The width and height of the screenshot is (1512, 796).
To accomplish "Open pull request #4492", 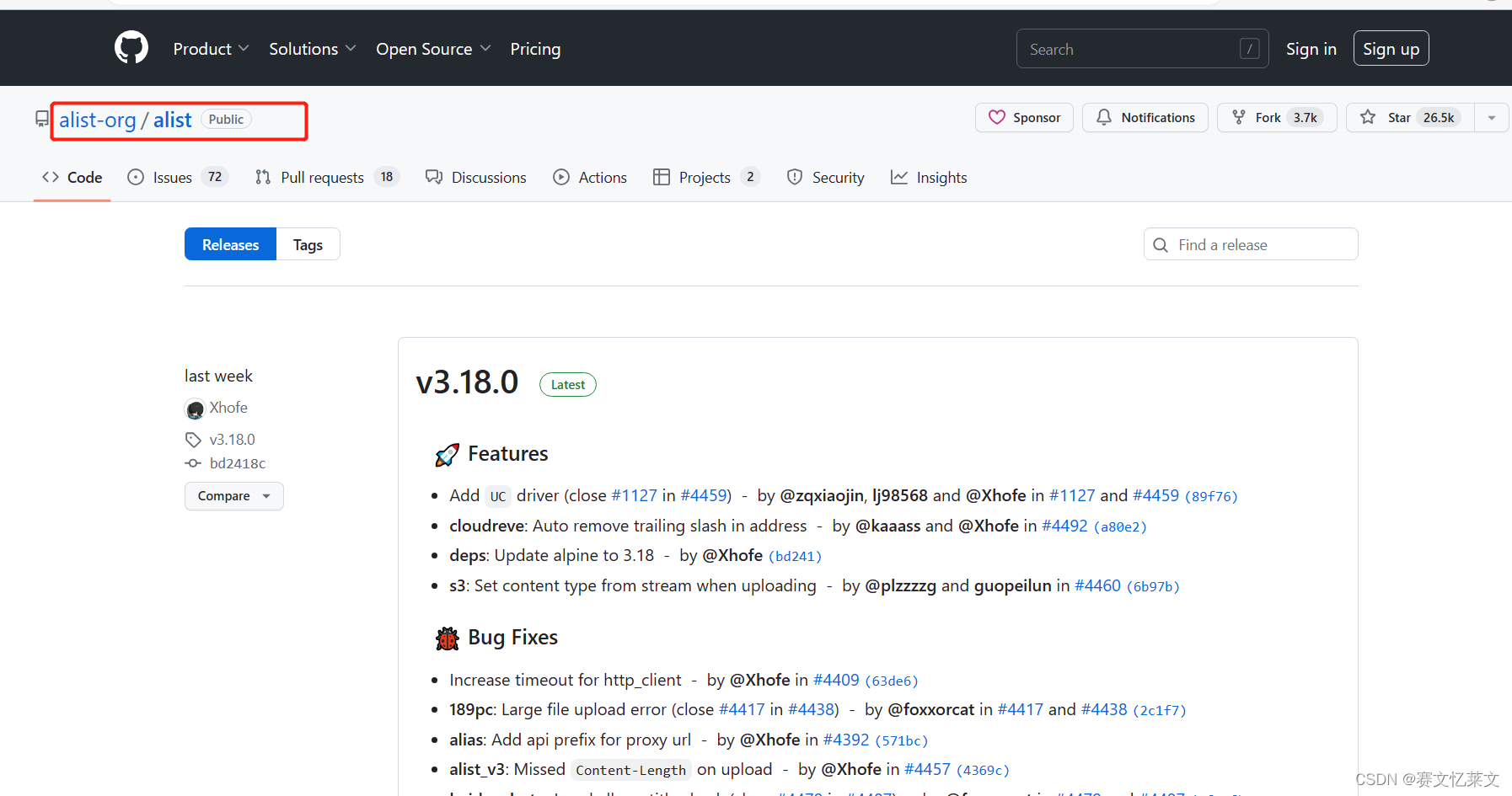I will tap(1064, 526).
